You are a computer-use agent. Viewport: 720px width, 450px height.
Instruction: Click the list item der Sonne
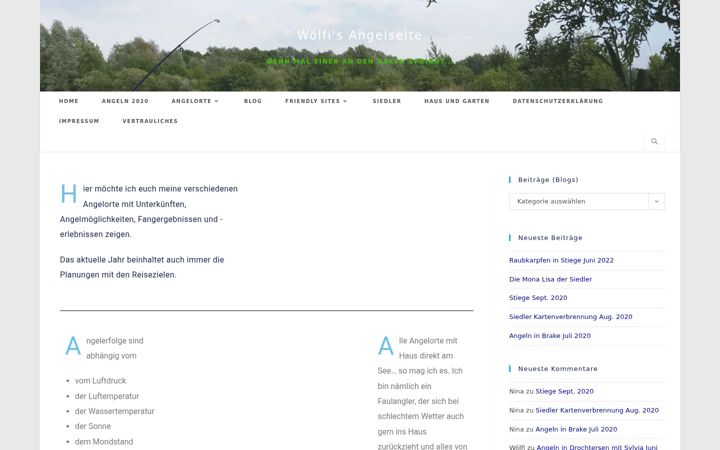click(x=93, y=426)
